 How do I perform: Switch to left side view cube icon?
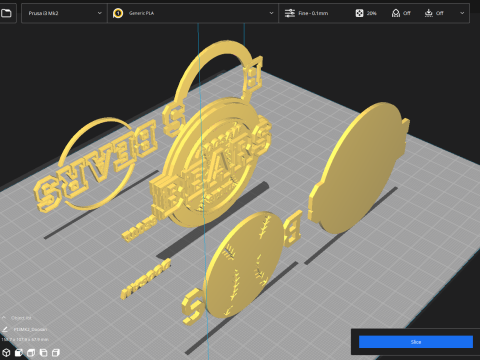coord(43,352)
